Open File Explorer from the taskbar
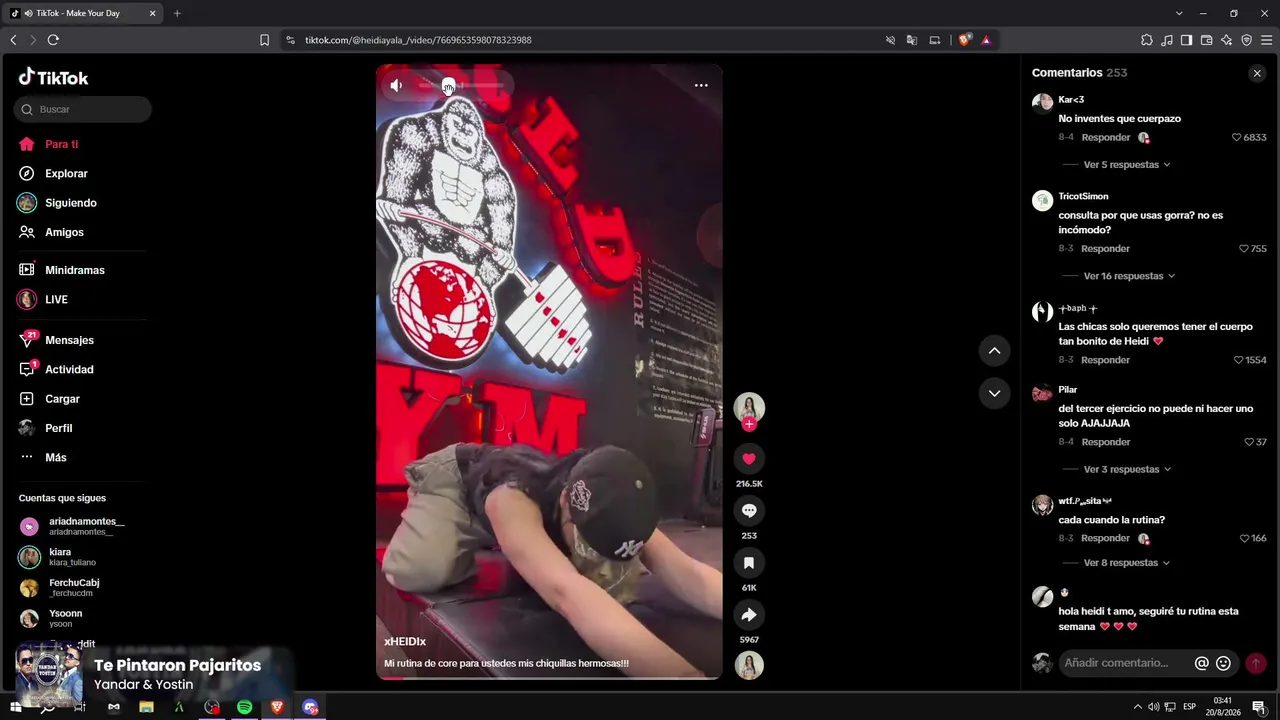Screen dimensions: 1280x720 tap(146, 707)
